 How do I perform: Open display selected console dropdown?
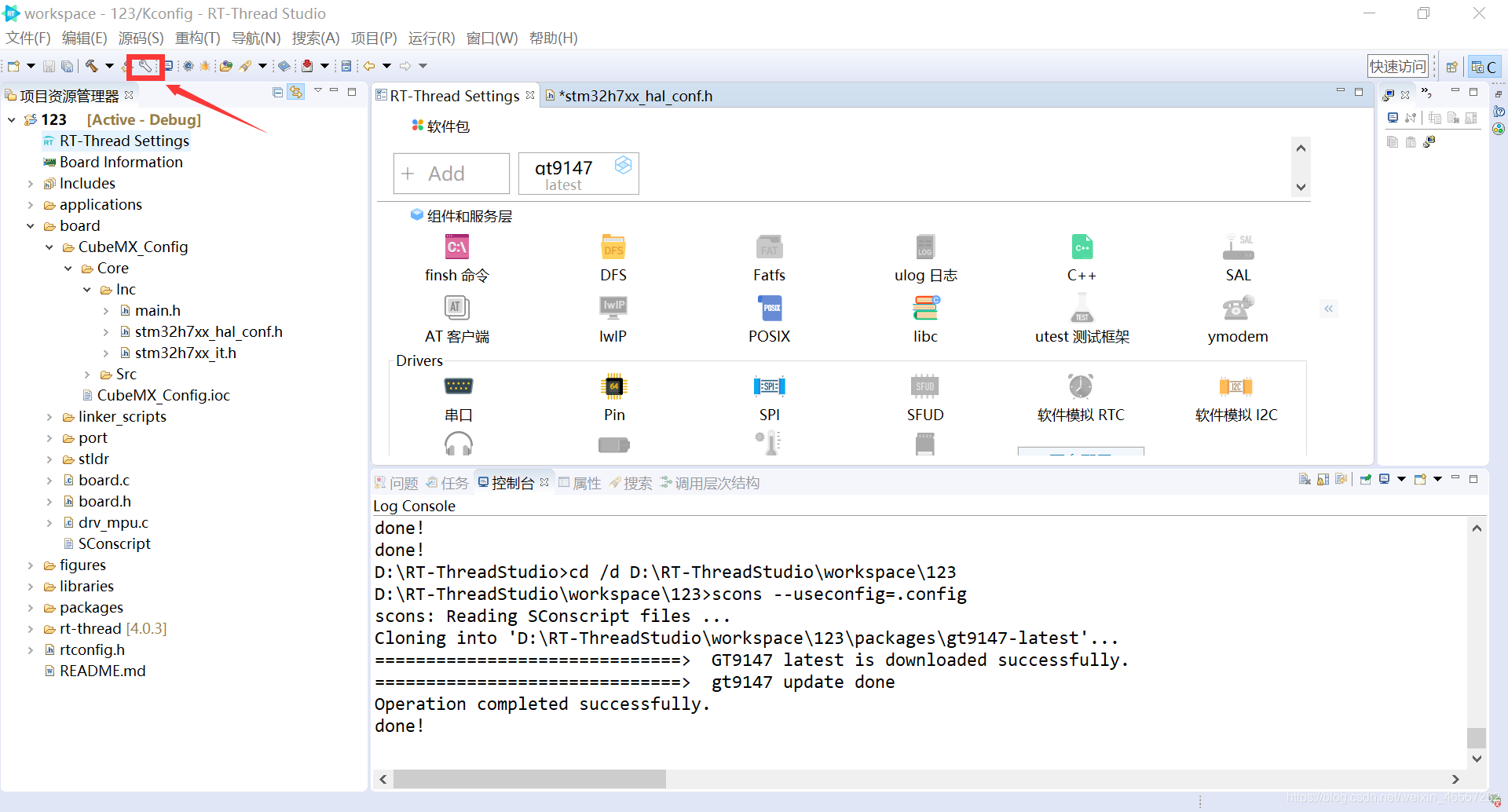[x=1401, y=479]
